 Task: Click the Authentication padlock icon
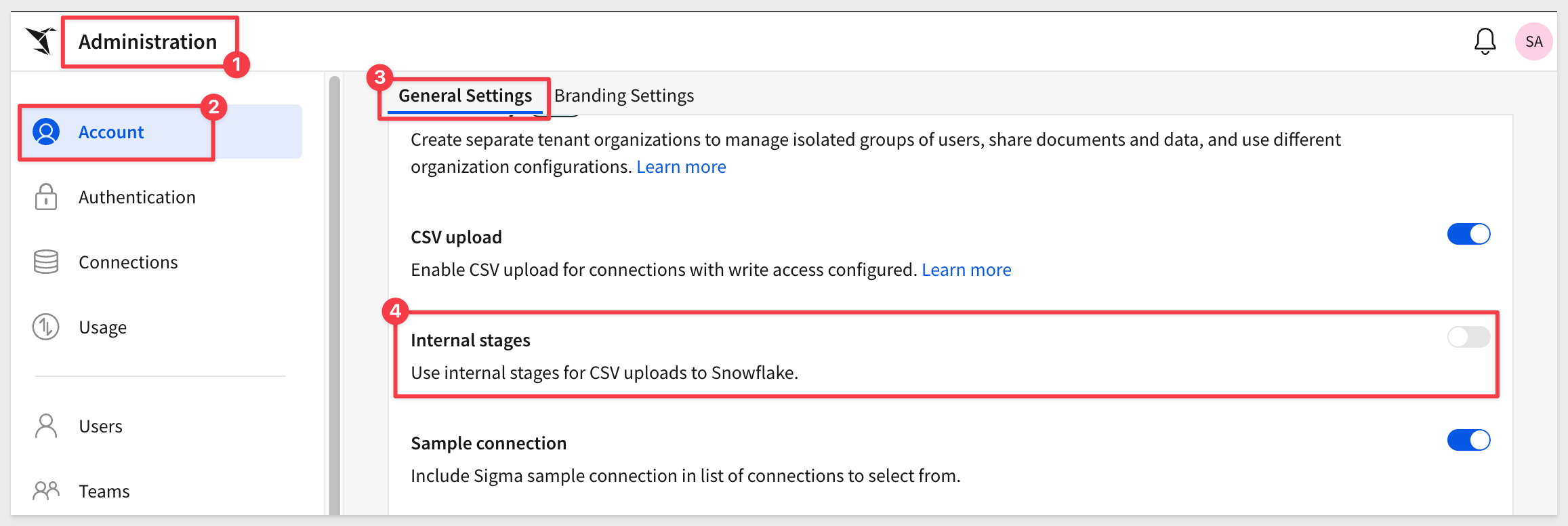pos(46,197)
